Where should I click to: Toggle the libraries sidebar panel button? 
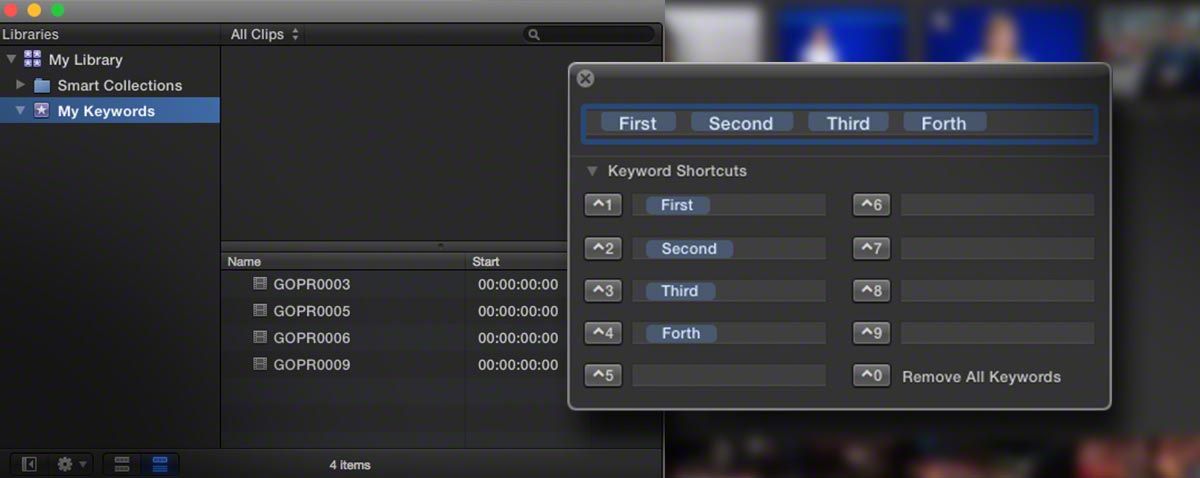(x=30, y=464)
